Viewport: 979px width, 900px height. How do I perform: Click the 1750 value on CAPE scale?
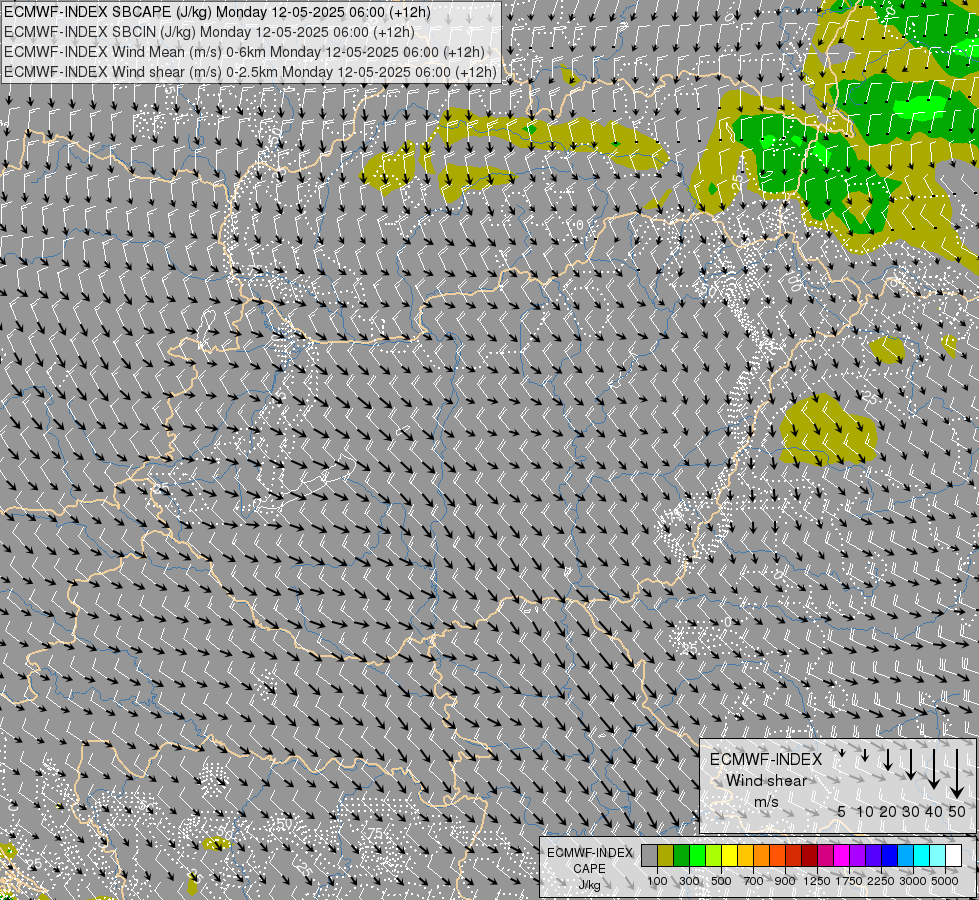tap(849, 881)
